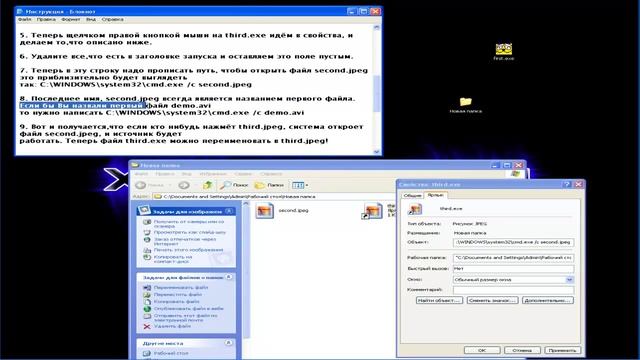Image resolution: width=640 pixels, height=360 pixels.
Task: Open Файл menu in Notepad
Action: pyautogui.click(x=24, y=19)
